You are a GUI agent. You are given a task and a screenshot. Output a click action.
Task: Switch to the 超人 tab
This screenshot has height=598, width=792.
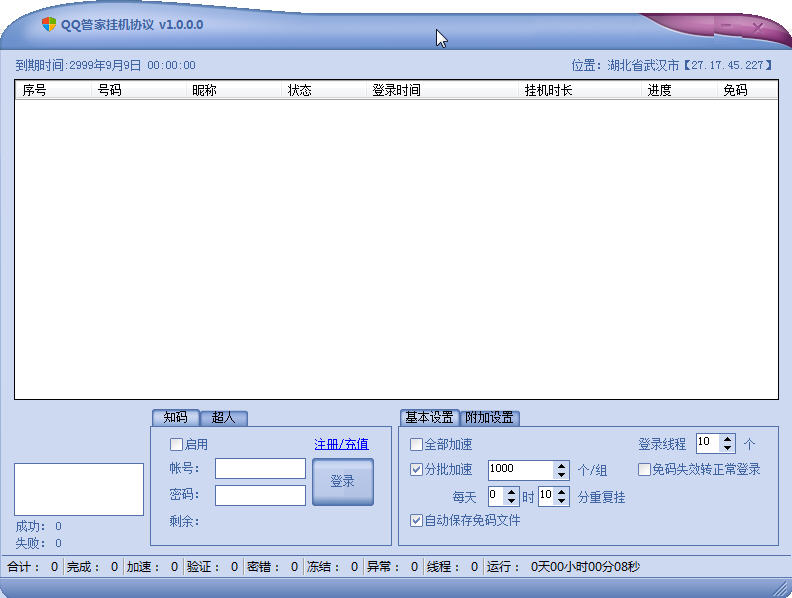coord(223,418)
